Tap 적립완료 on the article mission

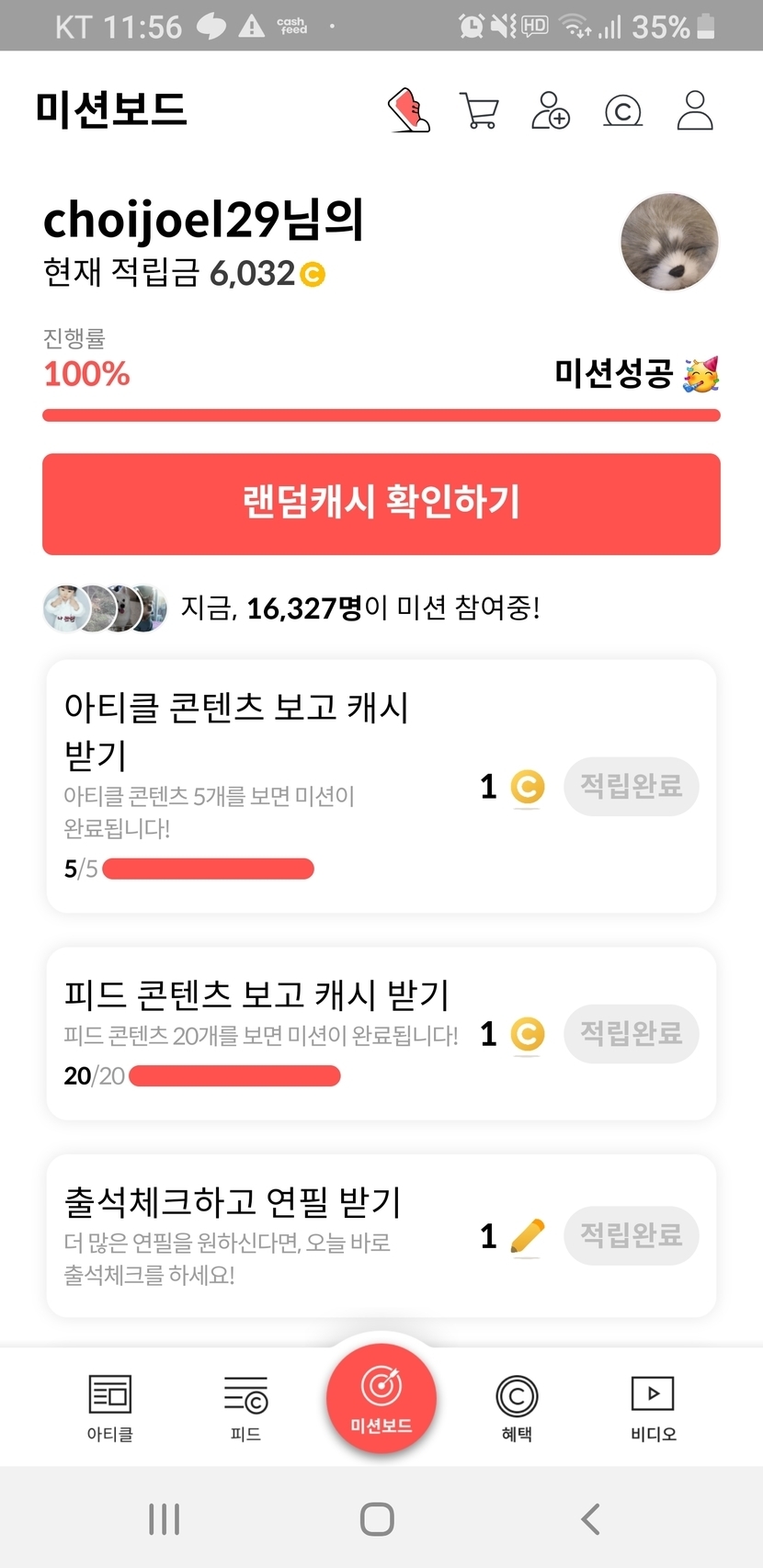tap(631, 786)
